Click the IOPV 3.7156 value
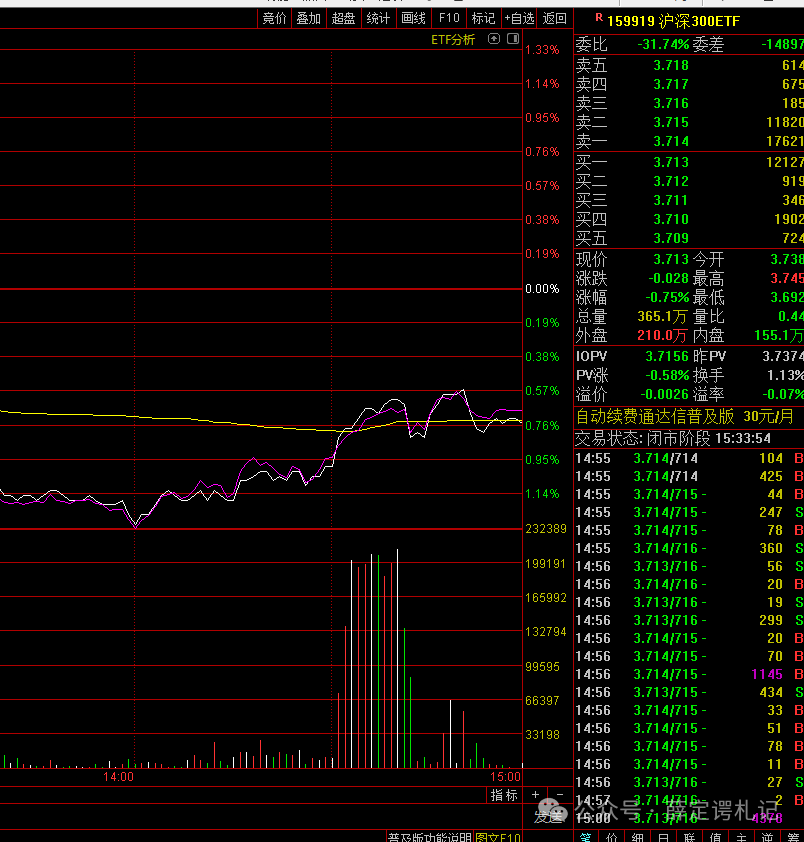This screenshot has height=842, width=804. point(667,356)
